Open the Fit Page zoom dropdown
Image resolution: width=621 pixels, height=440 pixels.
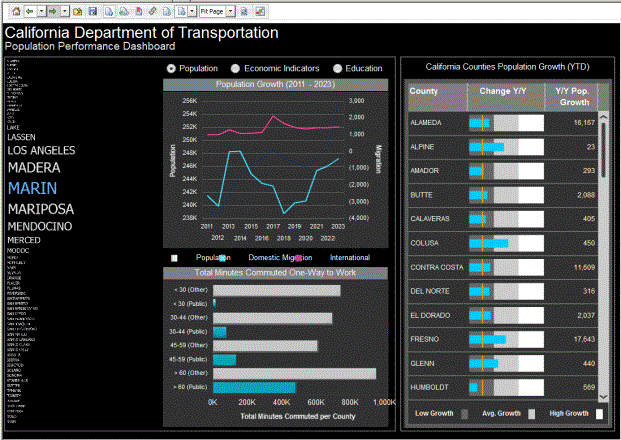tap(230, 10)
